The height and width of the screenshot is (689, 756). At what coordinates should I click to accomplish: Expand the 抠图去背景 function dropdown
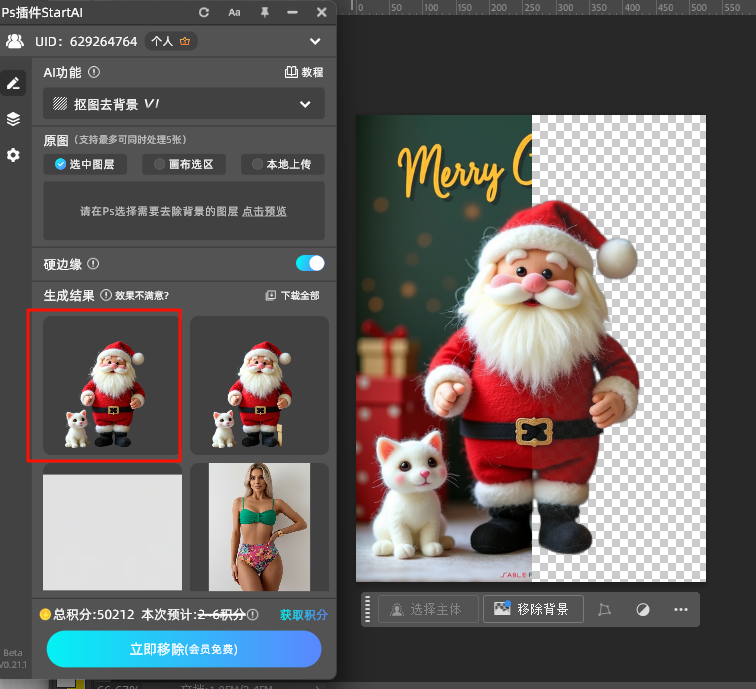(184, 104)
